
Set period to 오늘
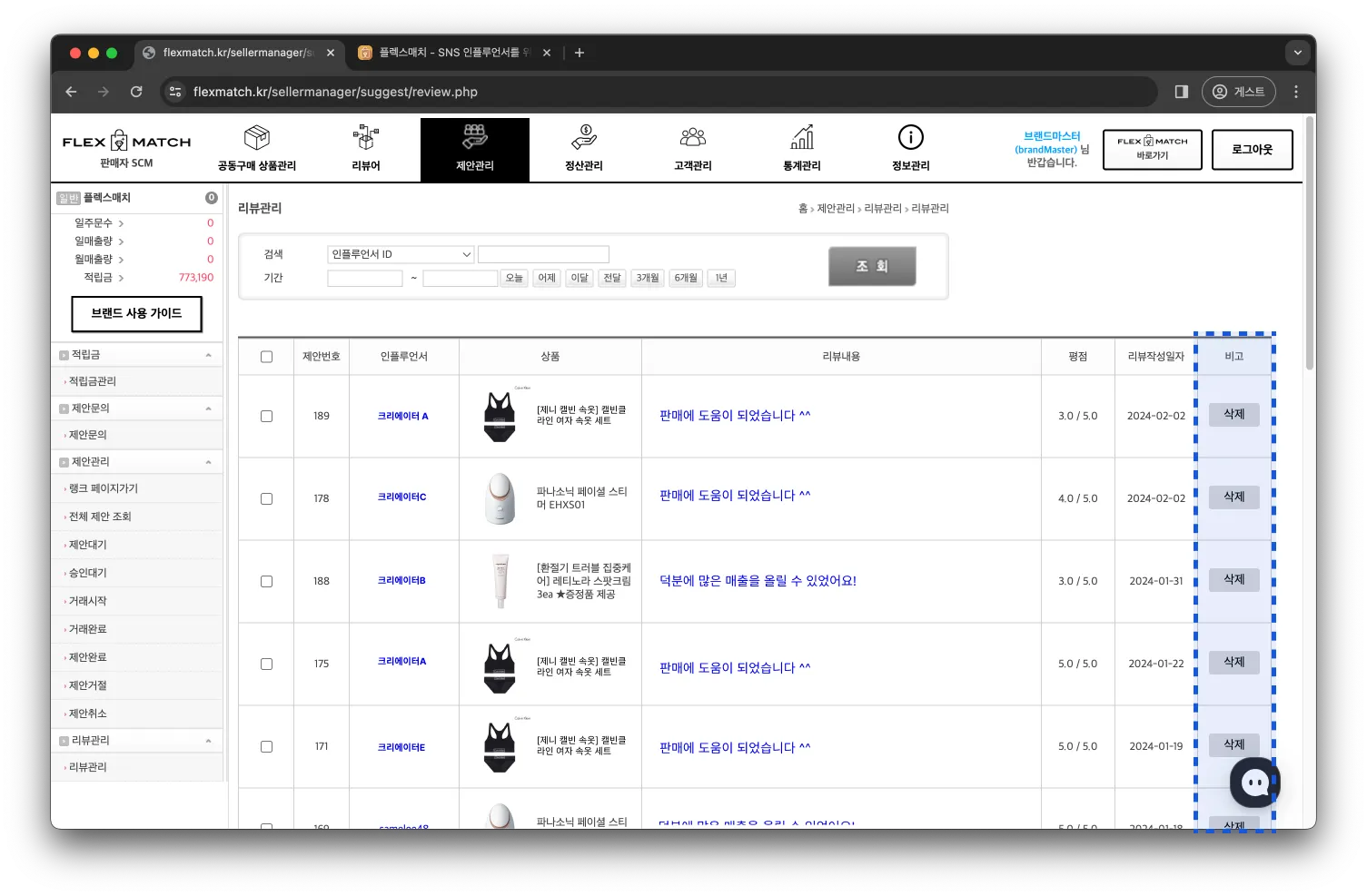pos(514,278)
